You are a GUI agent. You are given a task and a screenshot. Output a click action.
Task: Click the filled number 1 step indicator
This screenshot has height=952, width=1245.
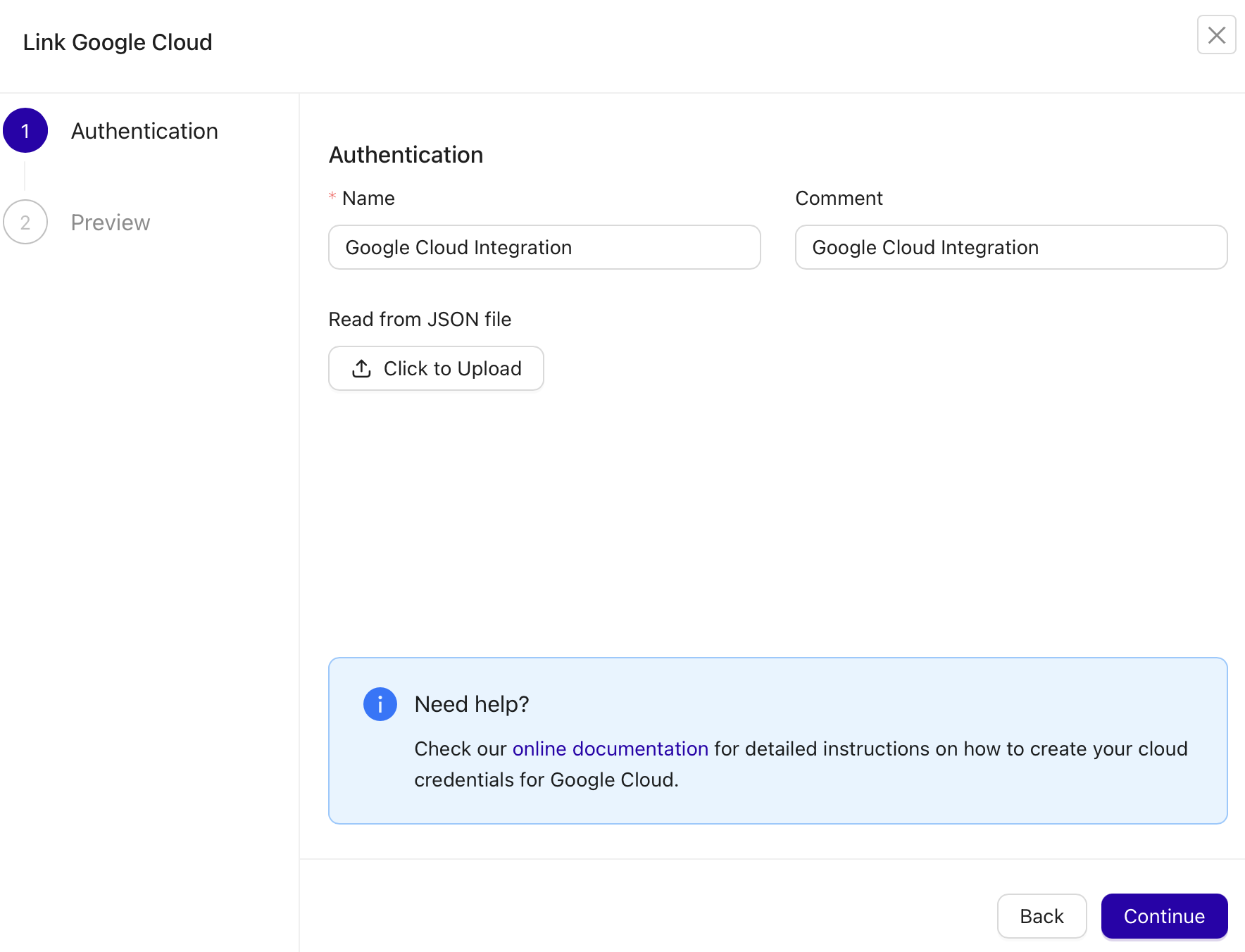(25, 130)
